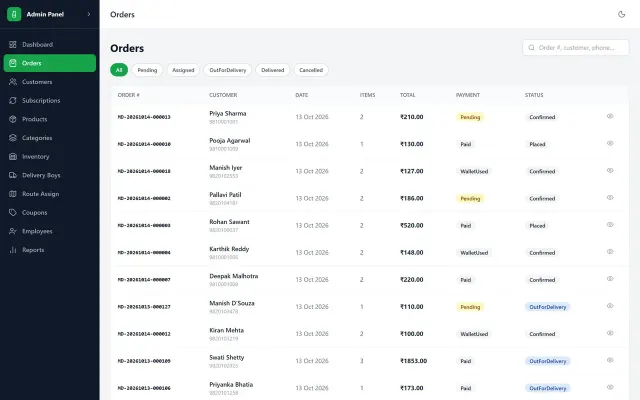
Task: View Priya Sharma order details eye icon
Action: [610, 116]
